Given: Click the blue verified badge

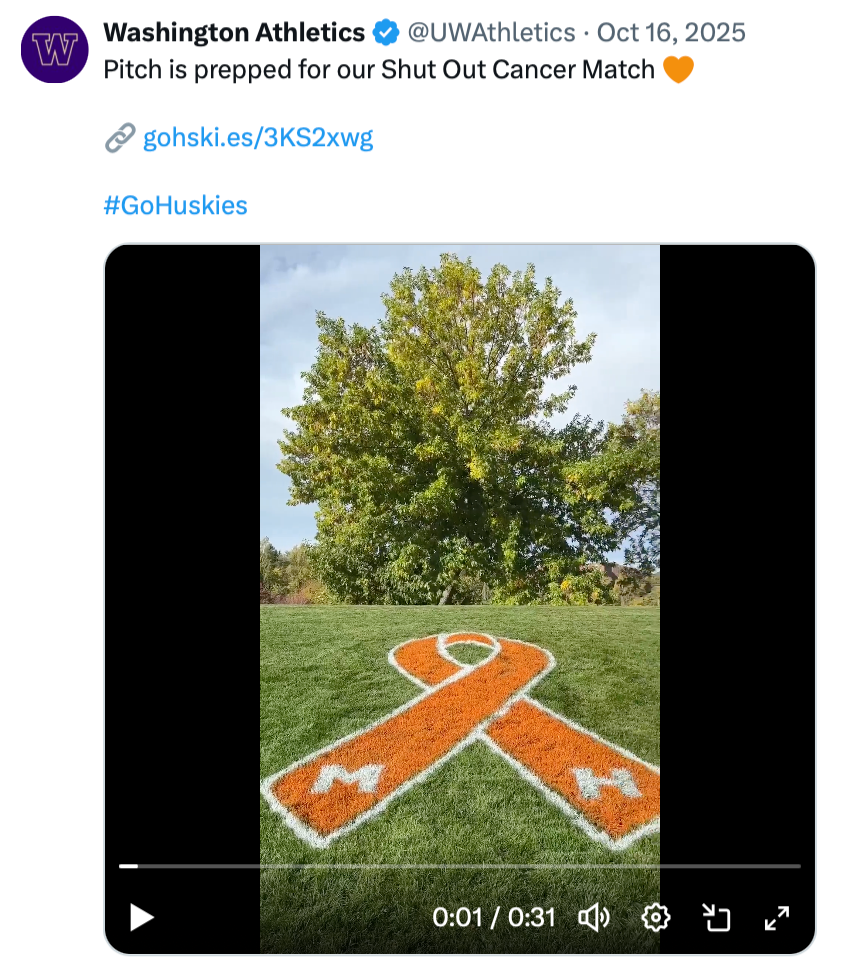Looking at the screenshot, I should (x=385, y=33).
